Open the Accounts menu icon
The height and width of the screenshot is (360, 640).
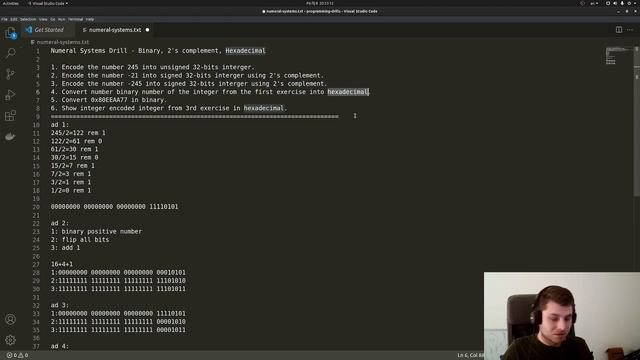(11, 319)
